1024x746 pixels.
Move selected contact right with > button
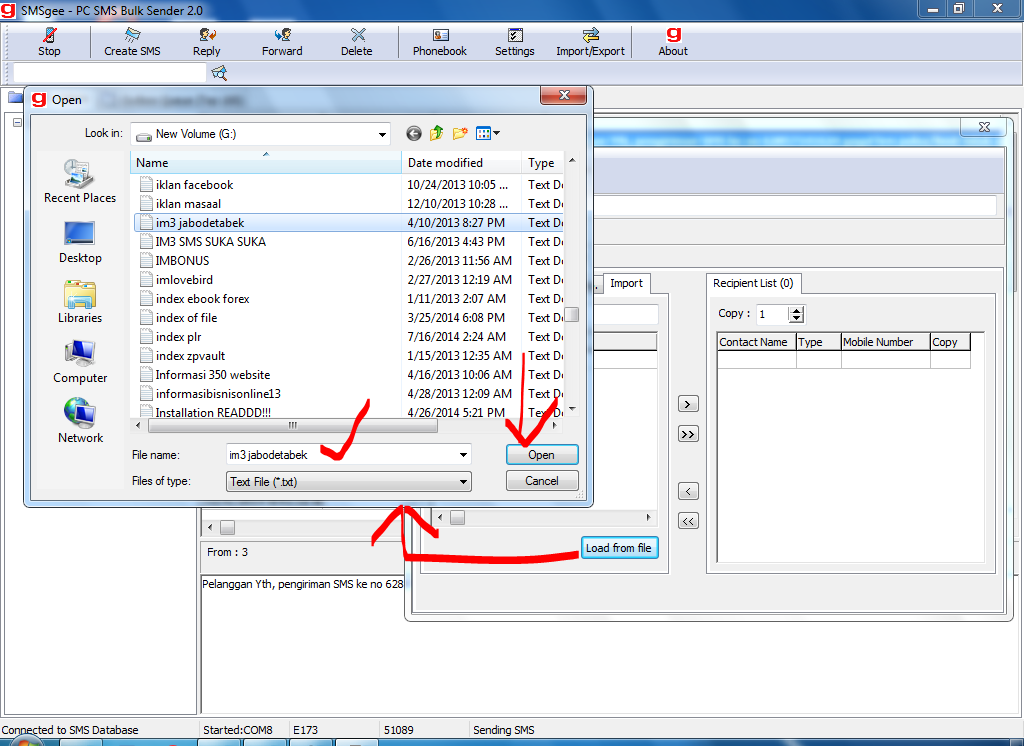688,404
